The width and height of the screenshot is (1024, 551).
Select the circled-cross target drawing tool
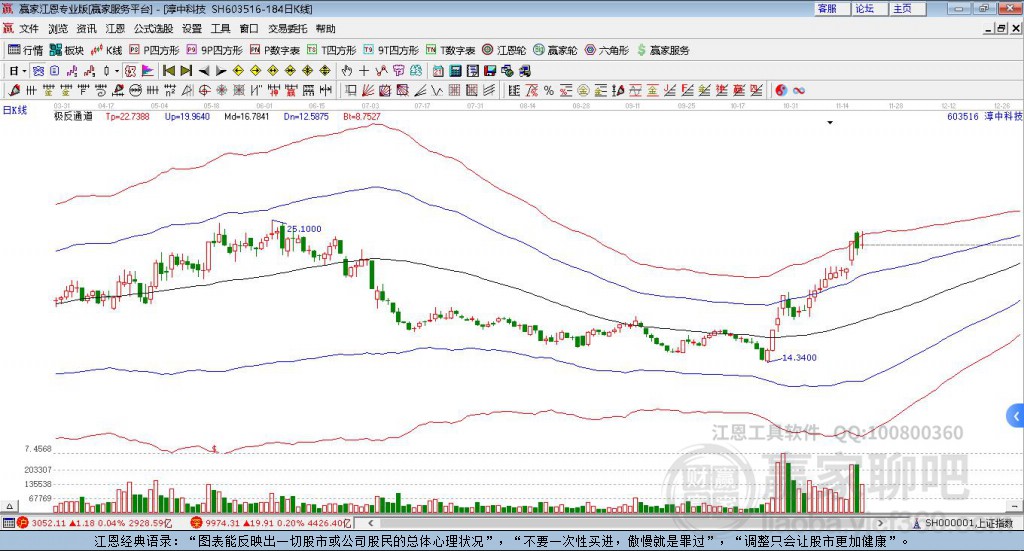204,90
